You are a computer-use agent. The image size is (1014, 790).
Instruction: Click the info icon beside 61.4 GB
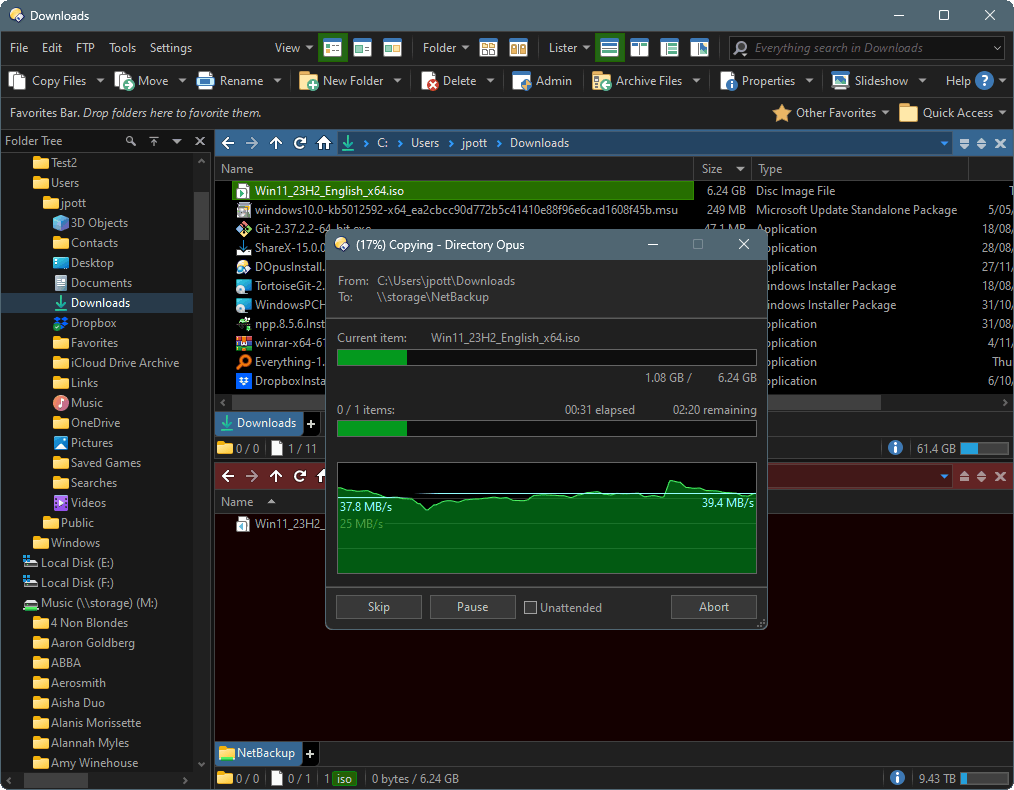click(896, 448)
